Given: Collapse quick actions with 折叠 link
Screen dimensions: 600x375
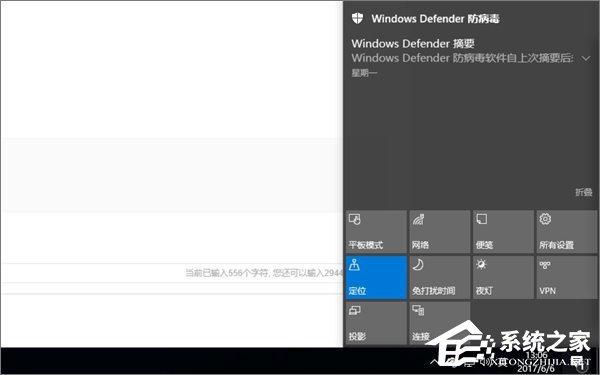Looking at the screenshot, I should pos(584,192).
